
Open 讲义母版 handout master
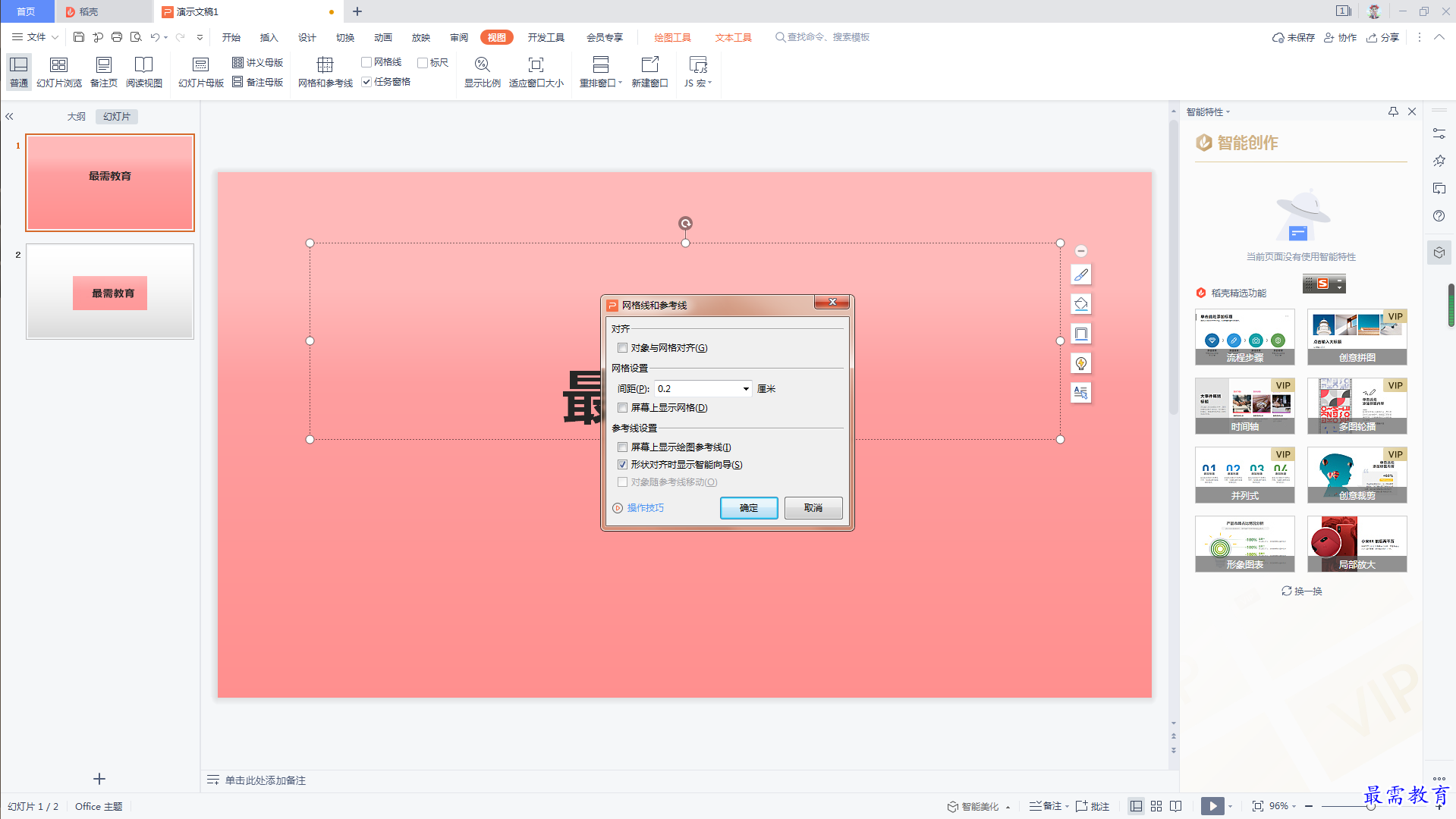[257, 62]
